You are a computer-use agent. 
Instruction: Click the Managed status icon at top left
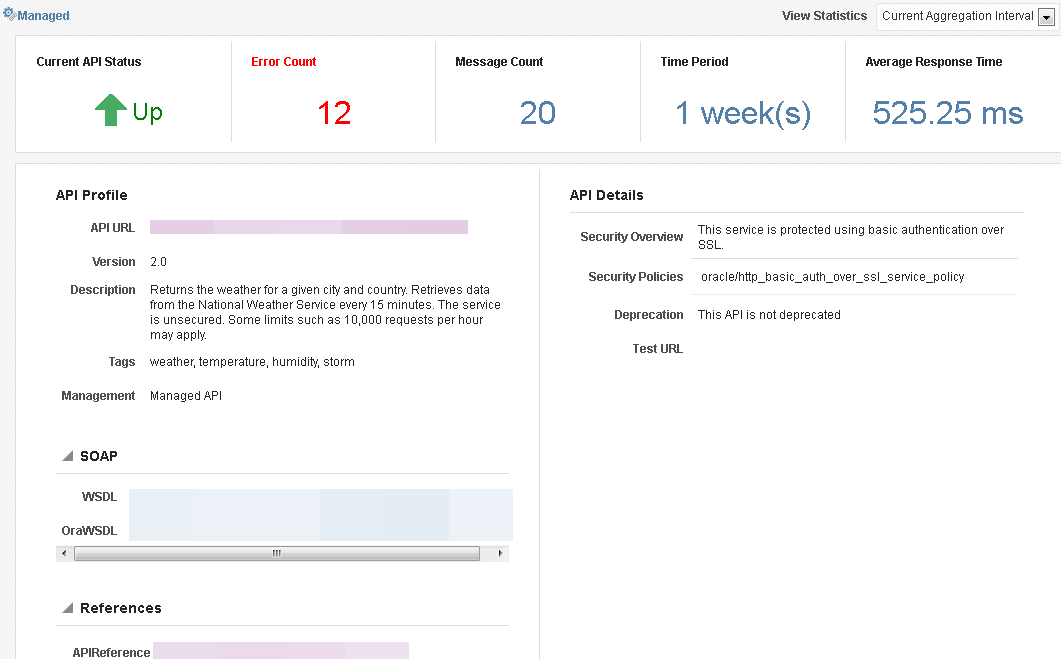(10, 15)
